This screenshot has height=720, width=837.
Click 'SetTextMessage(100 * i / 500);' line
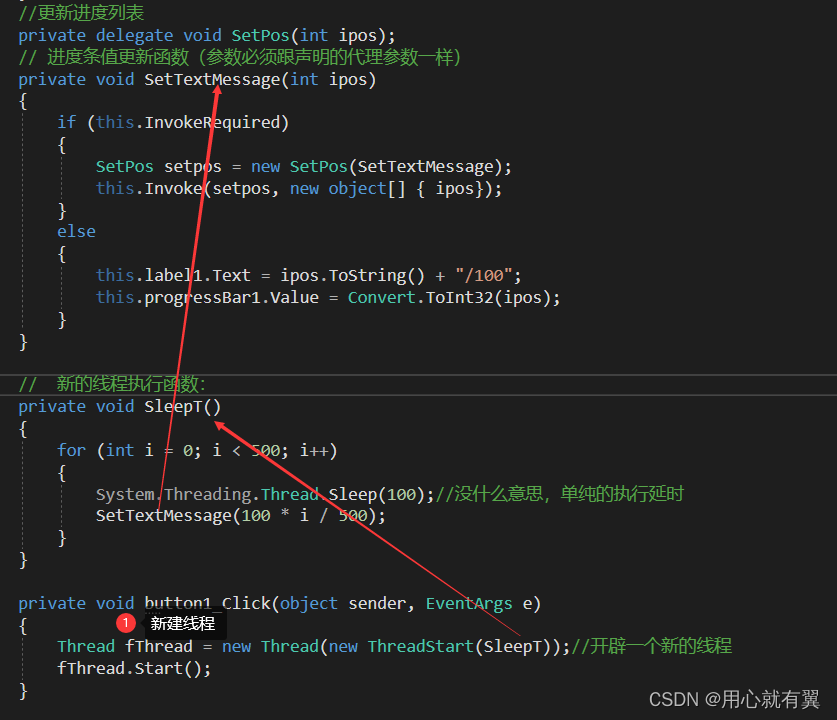[241, 516]
